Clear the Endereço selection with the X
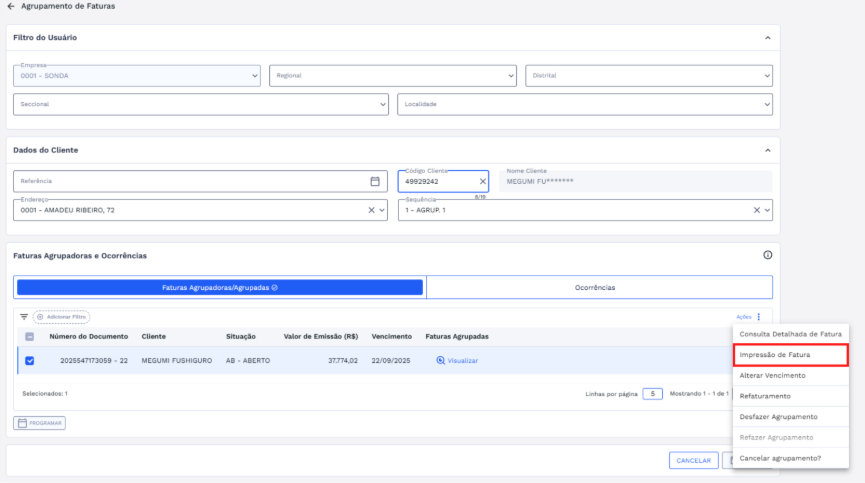Viewport: 865px width, 483px height. tap(371, 210)
